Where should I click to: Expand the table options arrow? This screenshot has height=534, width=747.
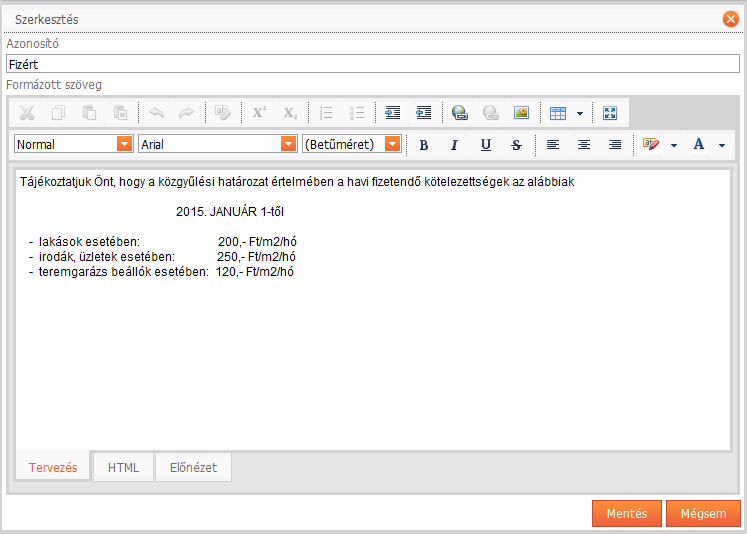click(580, 113)
